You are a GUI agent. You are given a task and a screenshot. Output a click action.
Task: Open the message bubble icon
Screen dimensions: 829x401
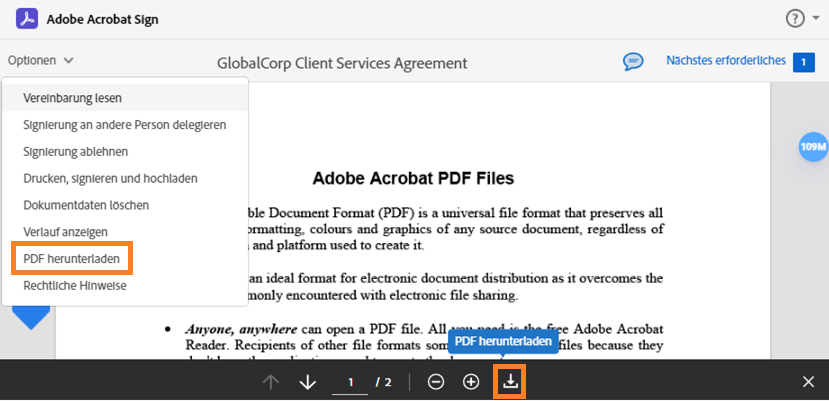point(633,61)
